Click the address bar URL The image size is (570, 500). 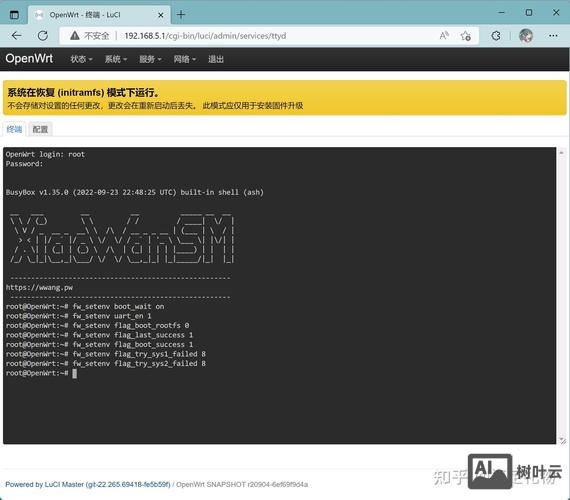click(x=205, y=36)
